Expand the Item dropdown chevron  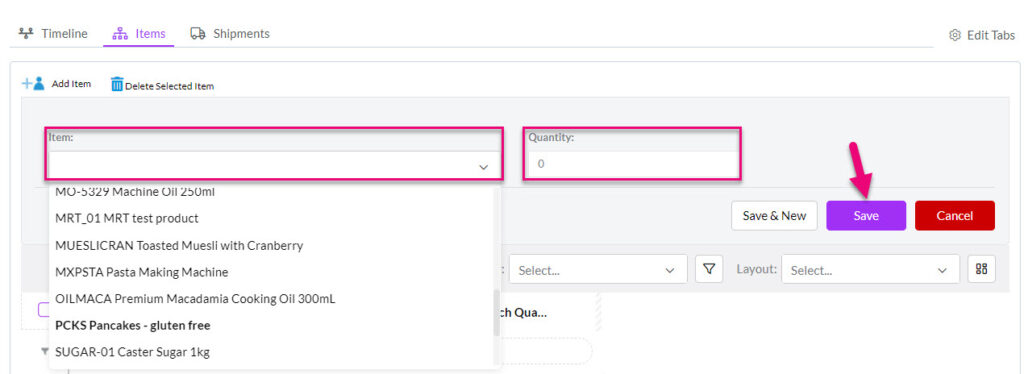pyautogui.click(x=483, y=167)
